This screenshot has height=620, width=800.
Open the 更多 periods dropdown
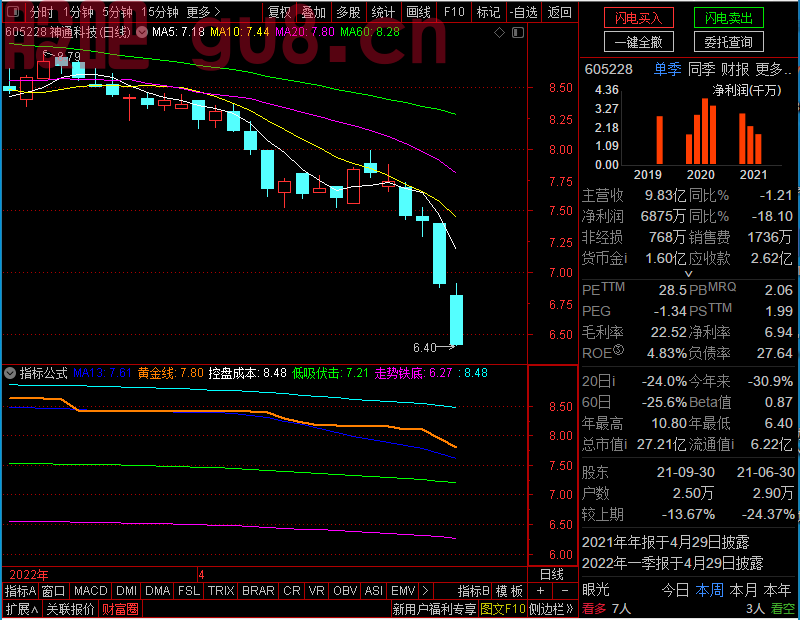203,12
